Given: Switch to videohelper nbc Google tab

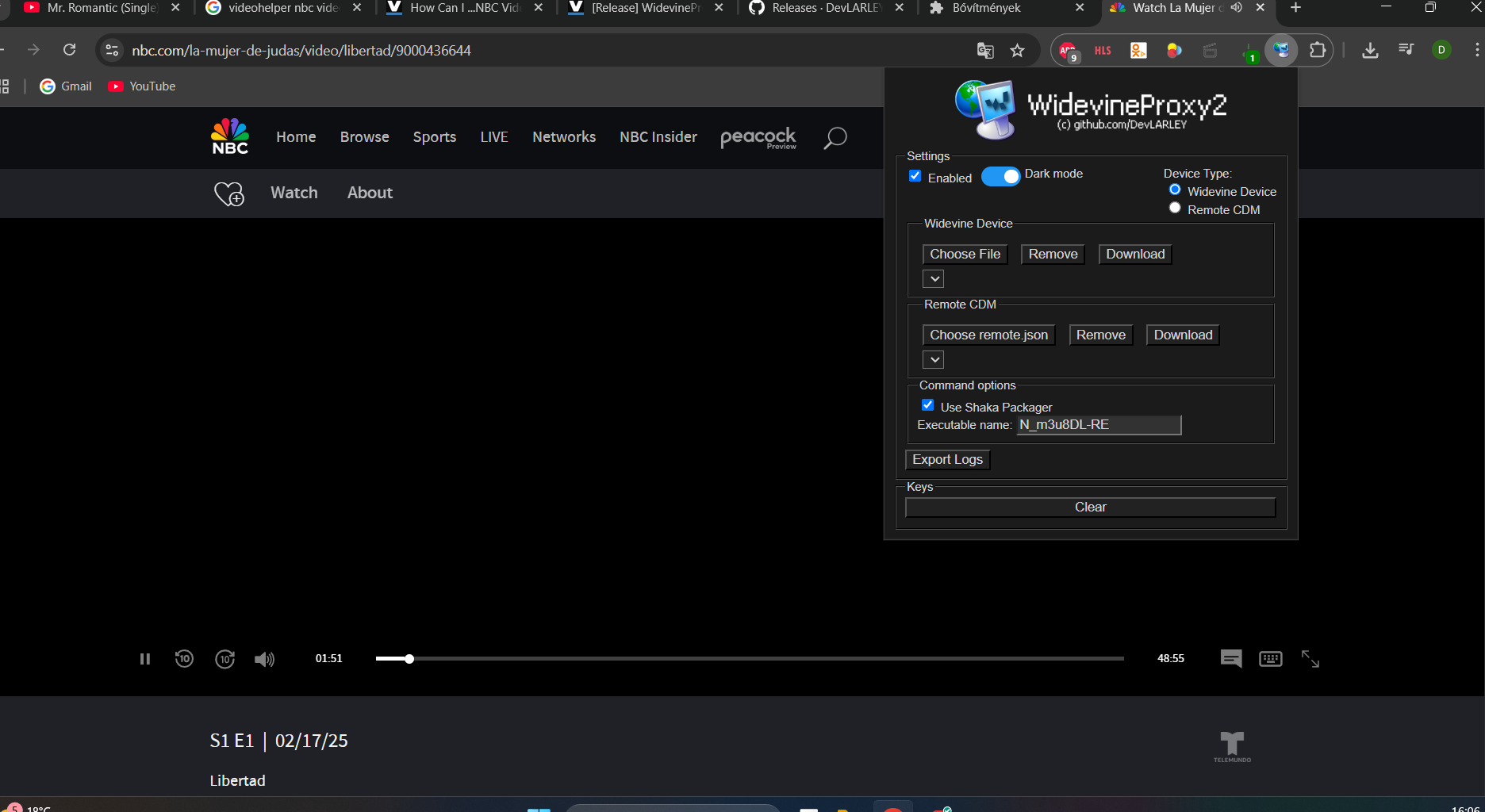Looking at the screenshot, I should click(x=283, y=8).
